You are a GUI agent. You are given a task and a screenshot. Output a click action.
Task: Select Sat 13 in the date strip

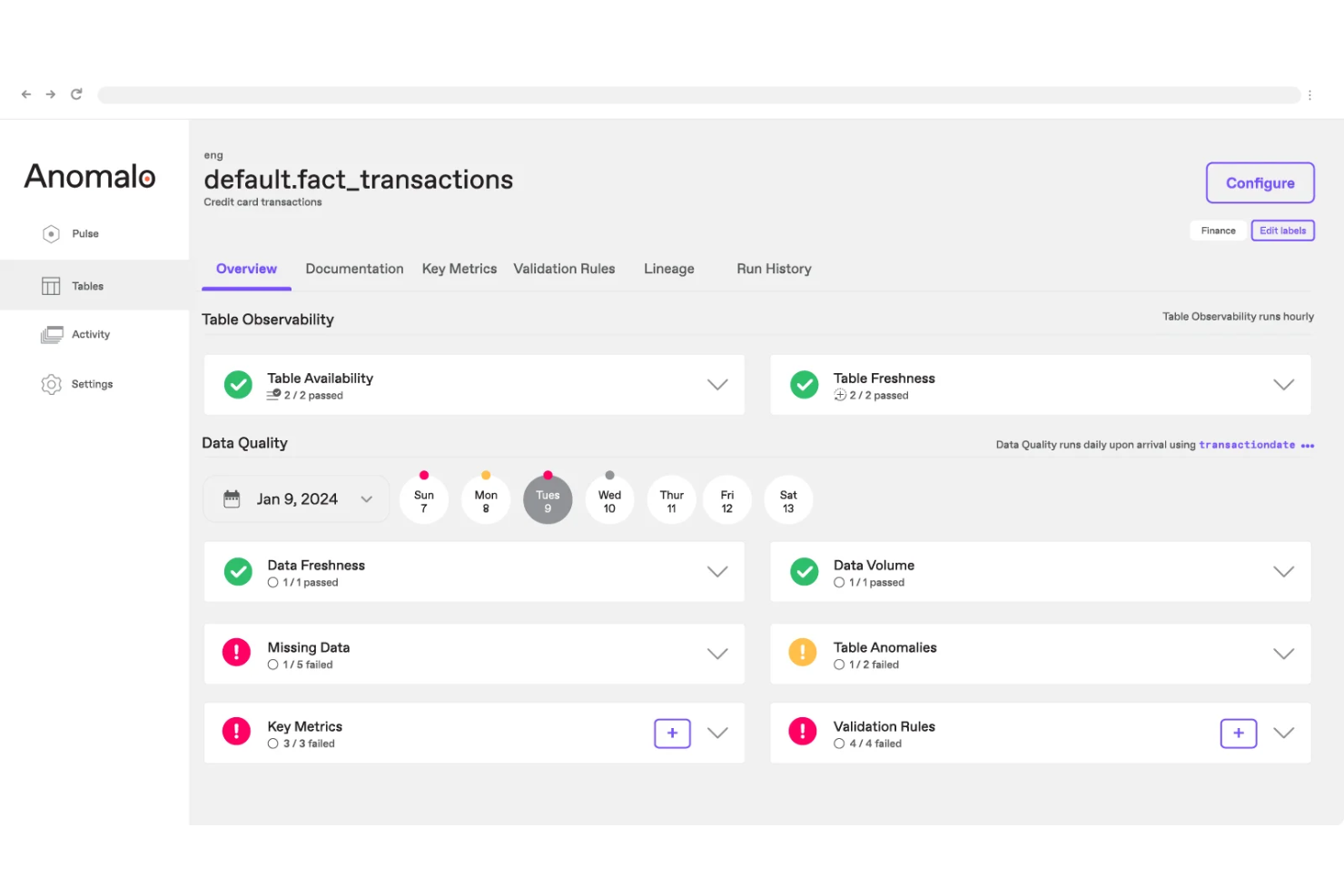pyautogui.click(x=787, y=499)
